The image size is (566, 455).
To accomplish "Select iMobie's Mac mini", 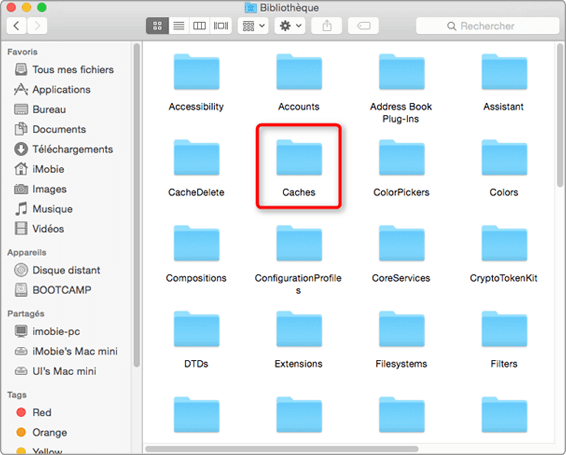I will click(x=66, y=351).
